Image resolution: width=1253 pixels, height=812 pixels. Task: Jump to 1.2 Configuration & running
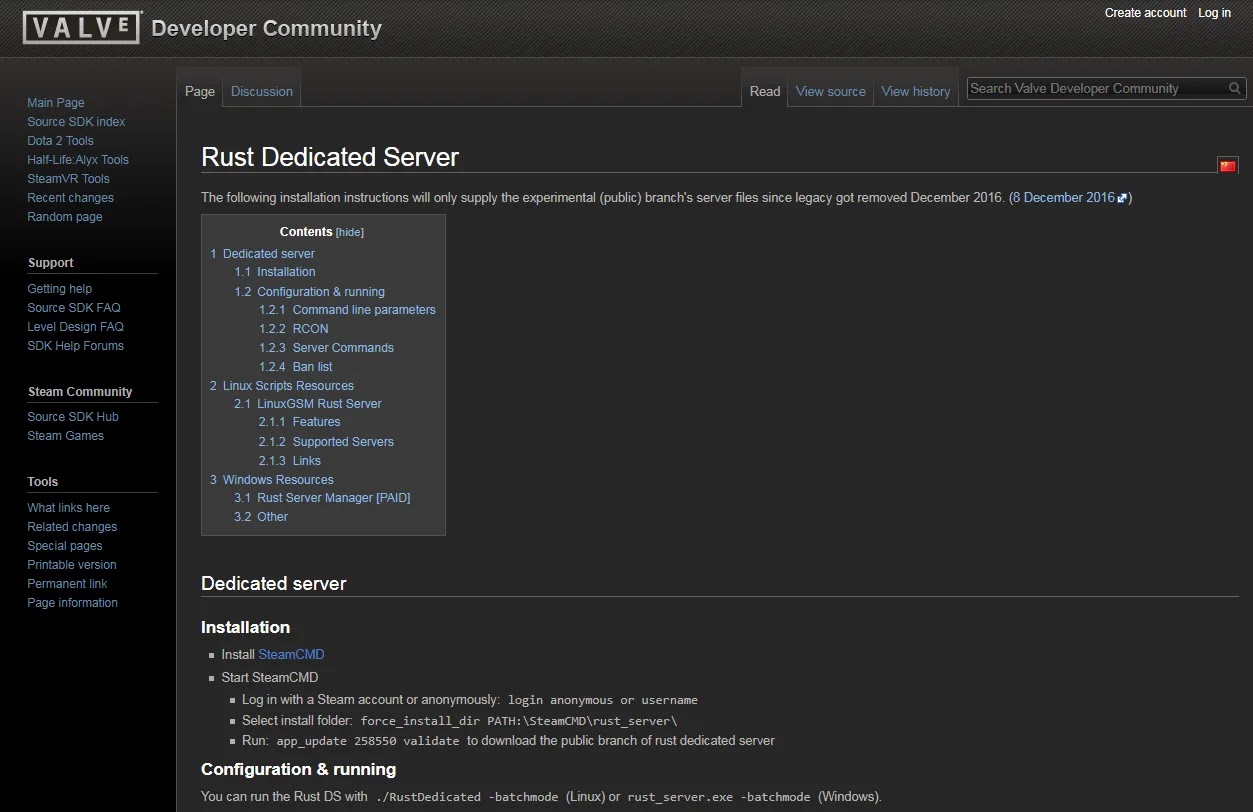pyautogui.click(x=309, y=292)
